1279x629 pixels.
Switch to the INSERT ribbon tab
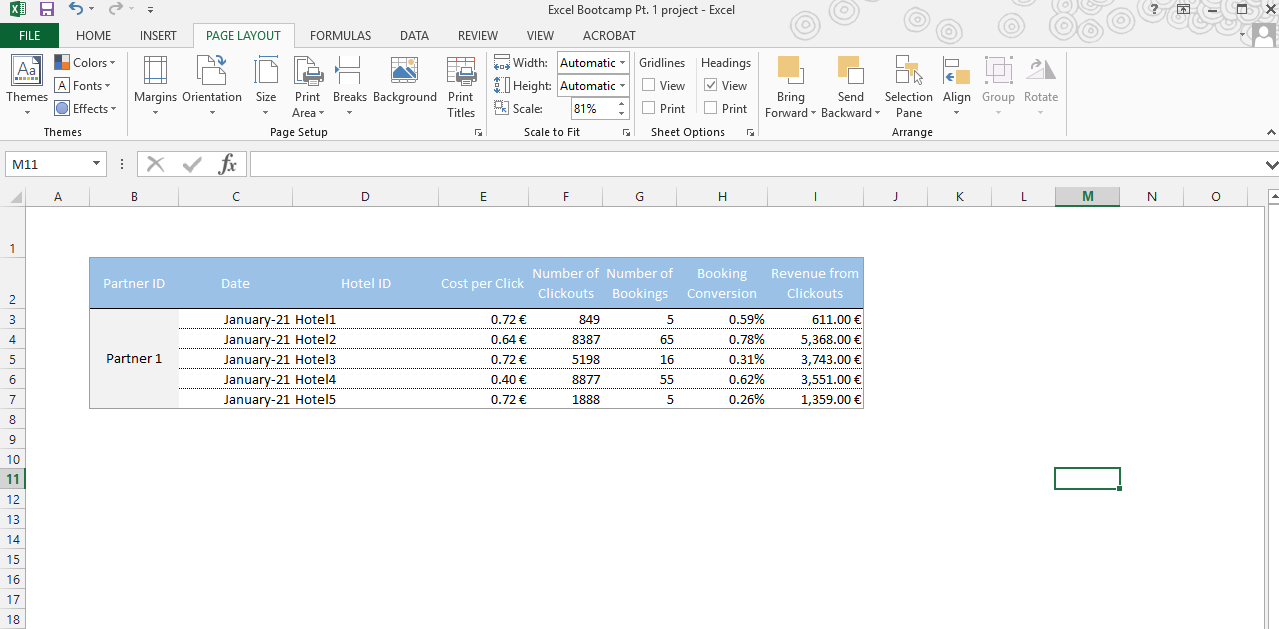pos(158,35)
